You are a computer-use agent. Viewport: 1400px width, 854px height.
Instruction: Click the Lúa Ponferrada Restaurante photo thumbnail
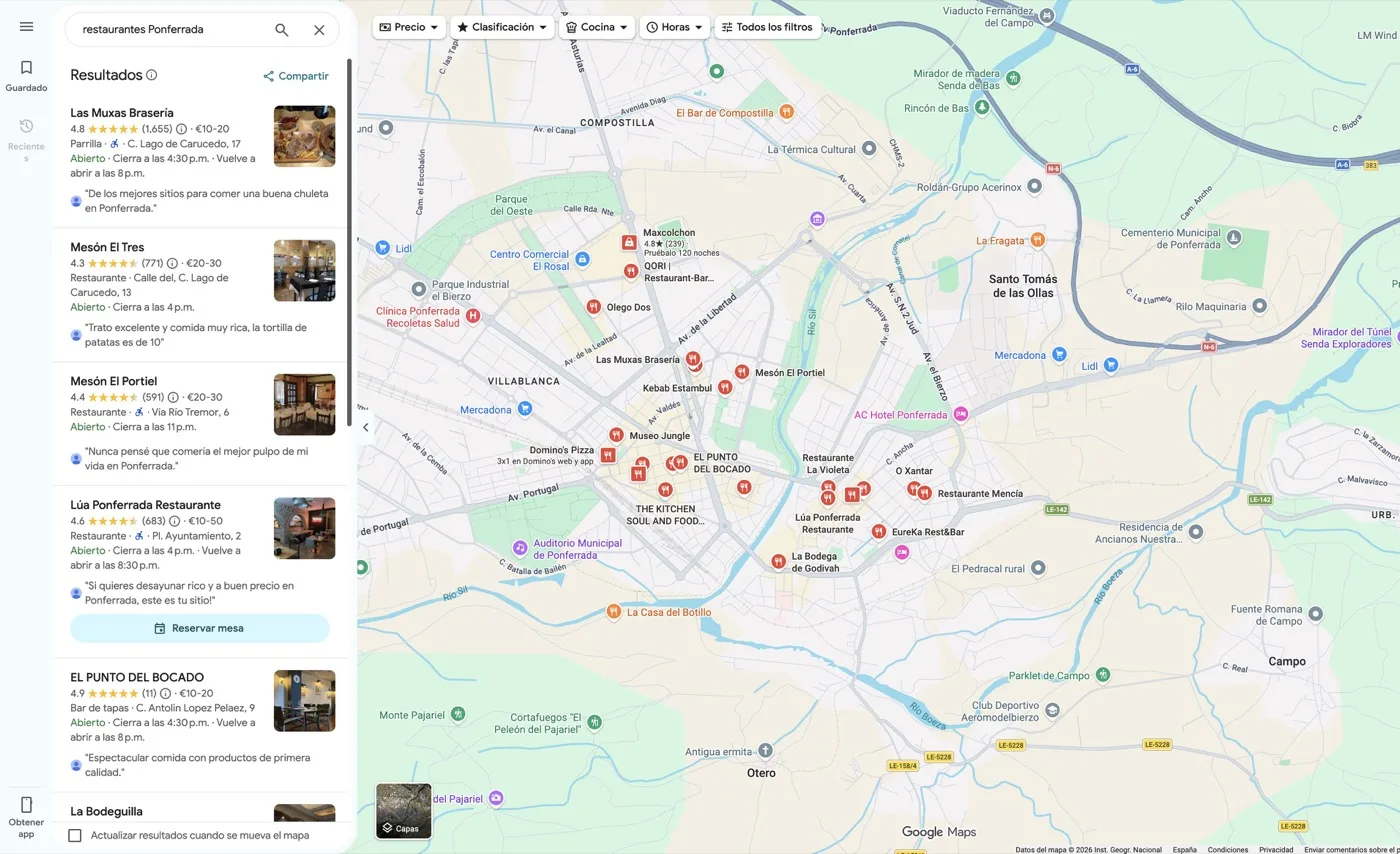(x=304, y=529)
